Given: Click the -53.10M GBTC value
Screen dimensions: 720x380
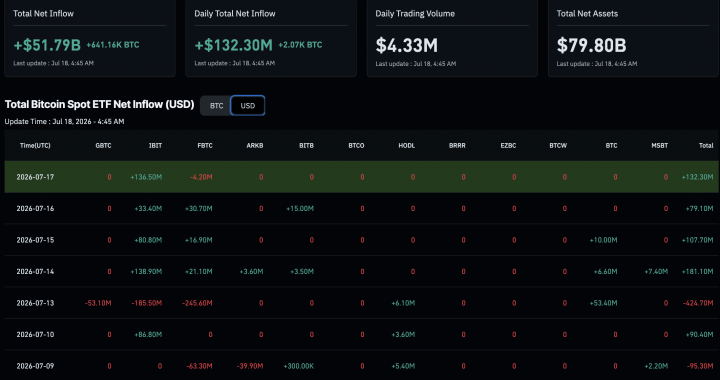Looking at the screenshot, I should [x=98, y=303].
